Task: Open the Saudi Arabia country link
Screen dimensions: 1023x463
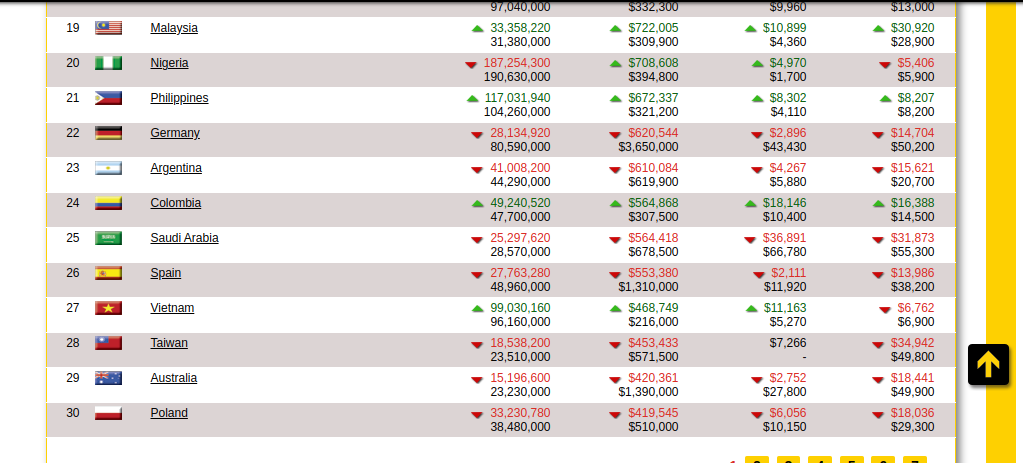Action: coord(185,238)
